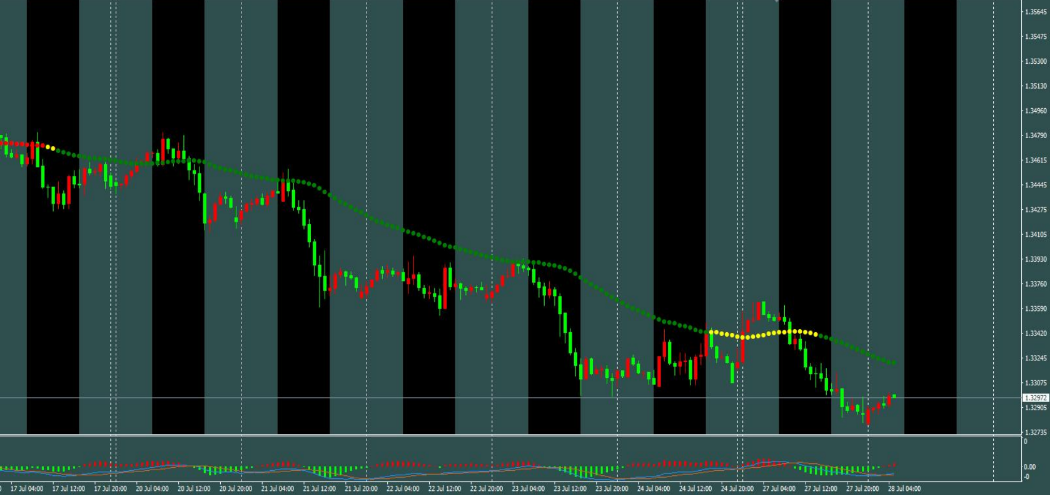Click the 22 Jul 04:00 time label
This screenshot has width=1050, height=495.
(403, 489)
